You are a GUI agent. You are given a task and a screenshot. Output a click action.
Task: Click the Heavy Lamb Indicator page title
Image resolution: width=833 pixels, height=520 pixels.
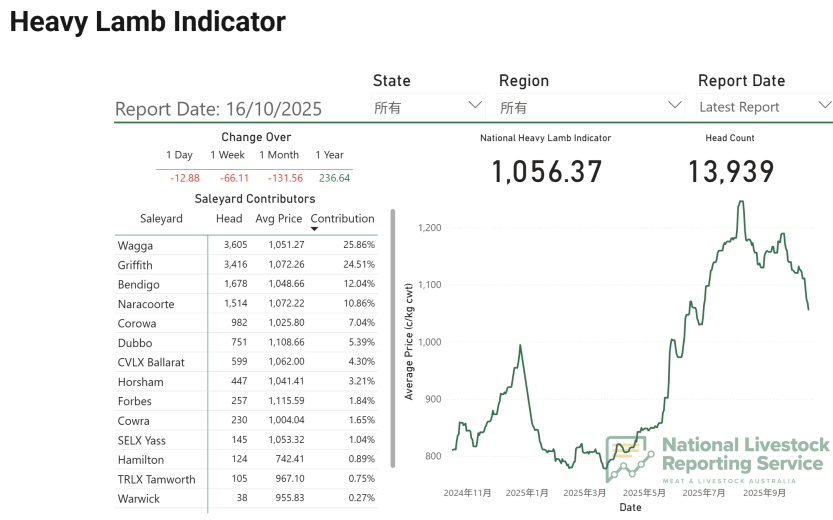click(x=148, y=22)
